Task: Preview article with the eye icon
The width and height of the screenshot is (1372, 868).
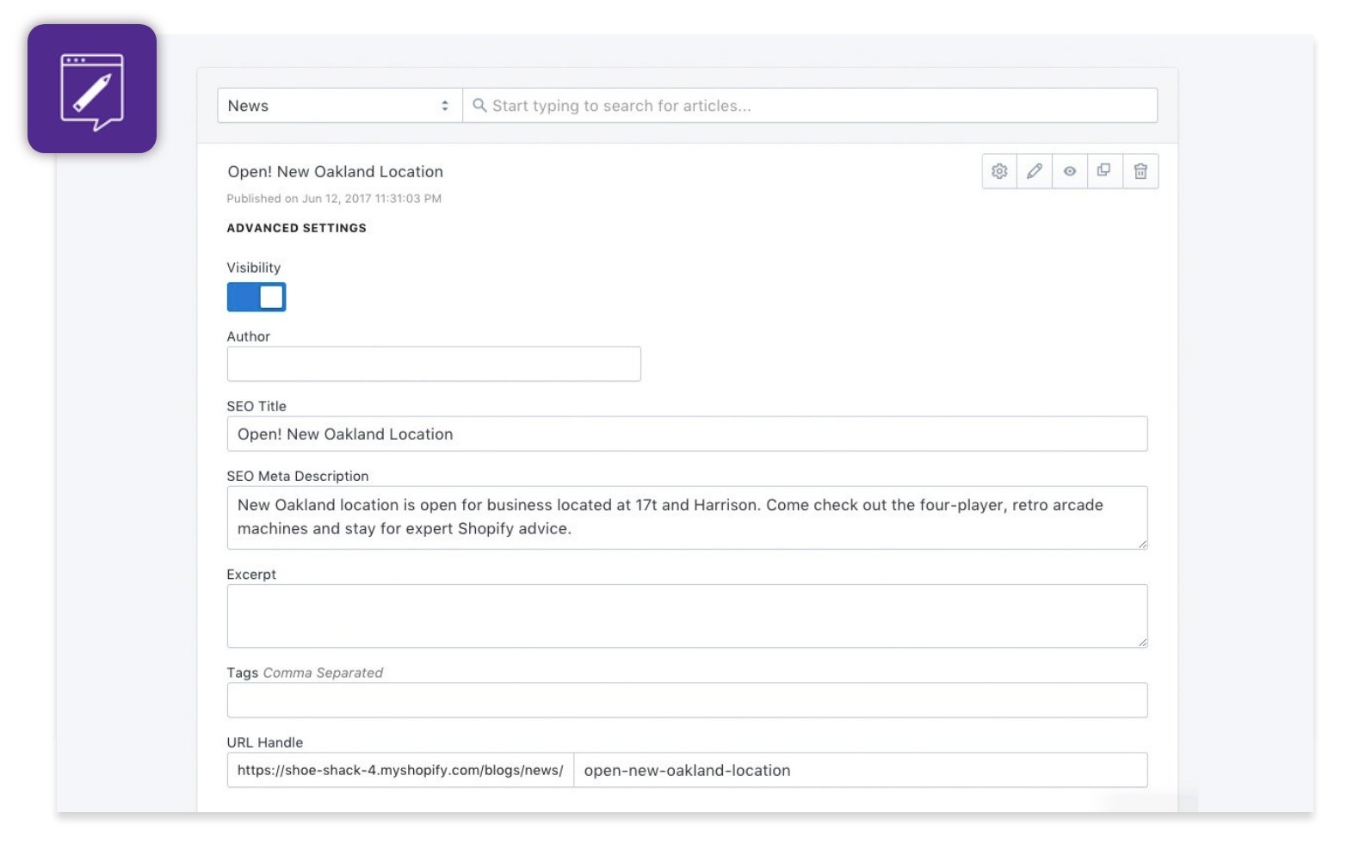Action: coord(1070,171)
